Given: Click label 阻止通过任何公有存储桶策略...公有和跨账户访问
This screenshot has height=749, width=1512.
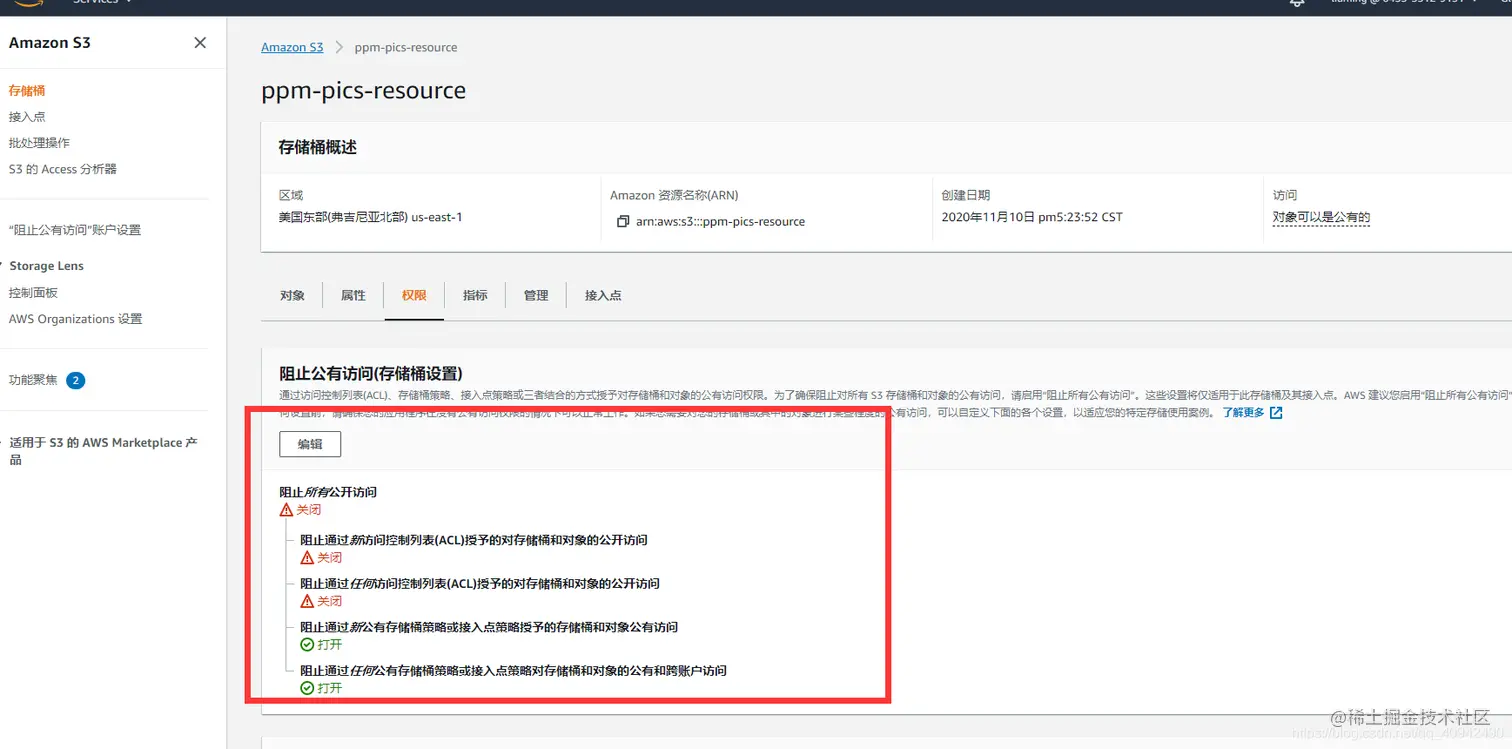Looking at the screenshot, I should click(x=513, y=671).
